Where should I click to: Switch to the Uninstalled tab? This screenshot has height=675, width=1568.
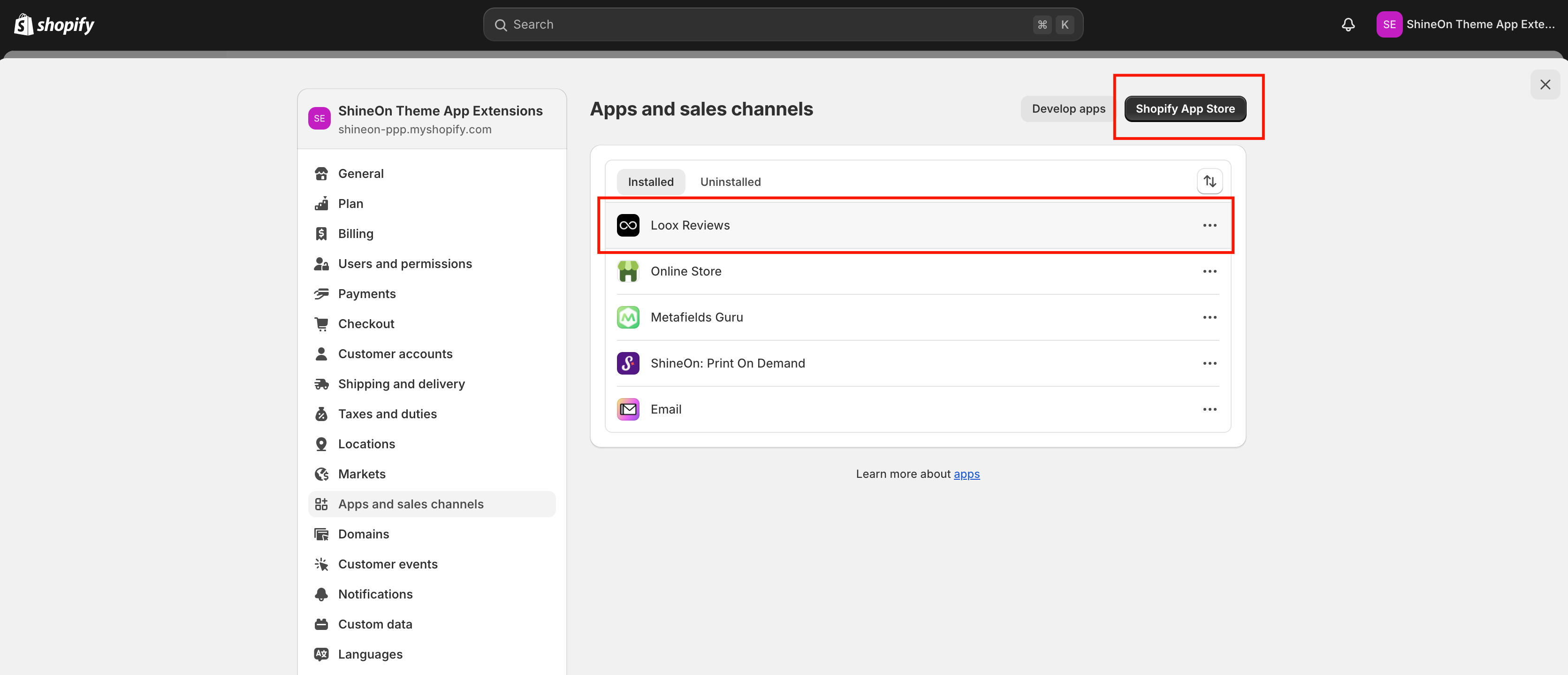(731, 182)
